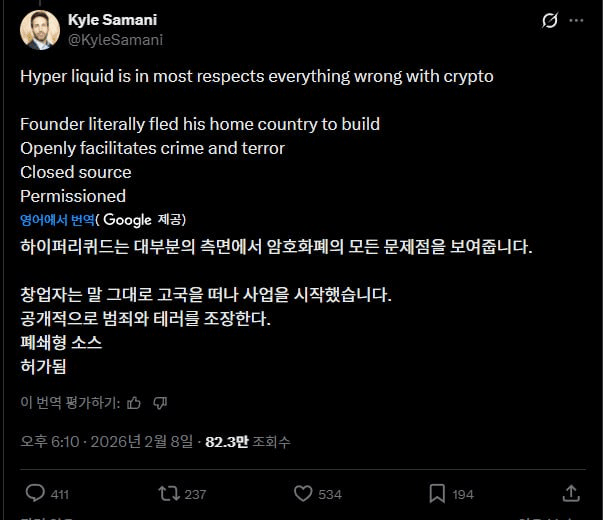Image resolution: width=603 pixels, height=520 pixels.
Task: Click the 영어에서 번역 translation link
Action: (x=57, y=220)
